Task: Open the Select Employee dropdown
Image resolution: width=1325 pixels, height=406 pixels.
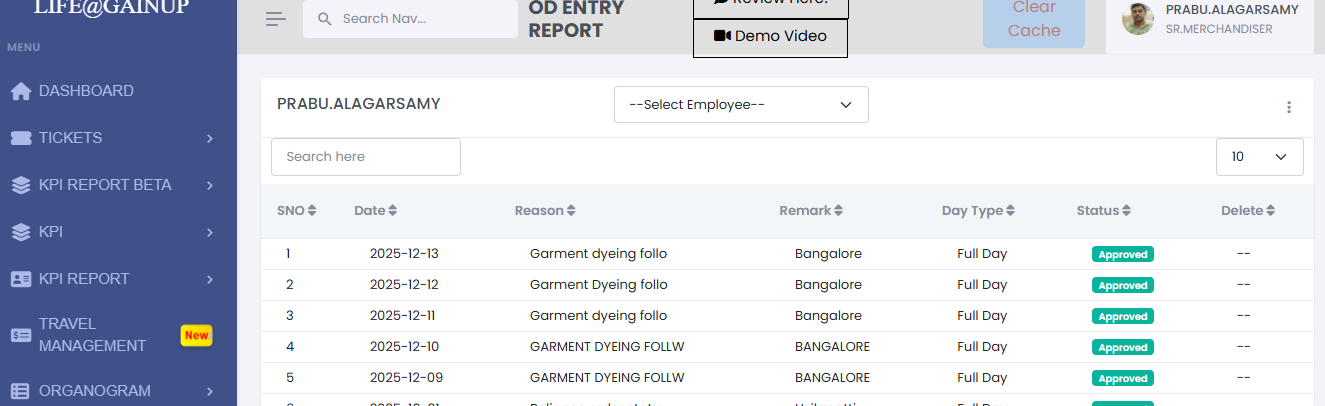Action: point(741,105)
